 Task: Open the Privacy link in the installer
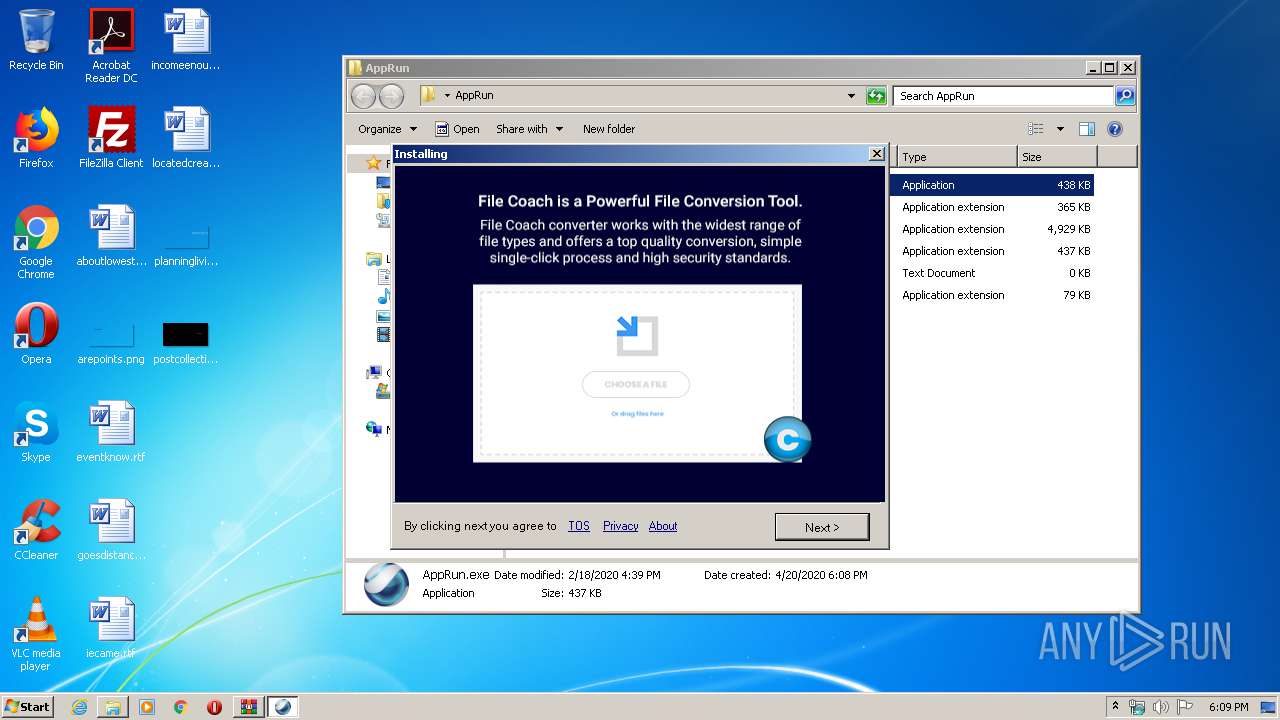pos(620,526)
